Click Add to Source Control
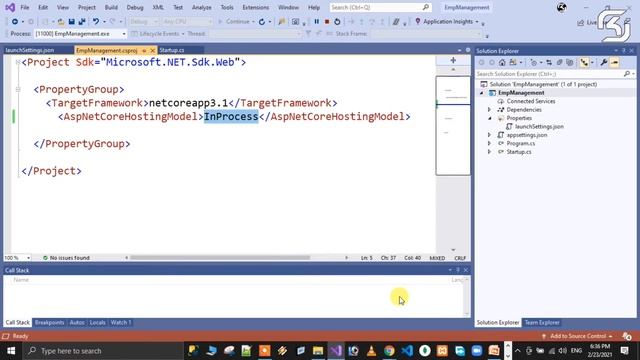This screenshot has width=640, height=360. click(578, 336)
